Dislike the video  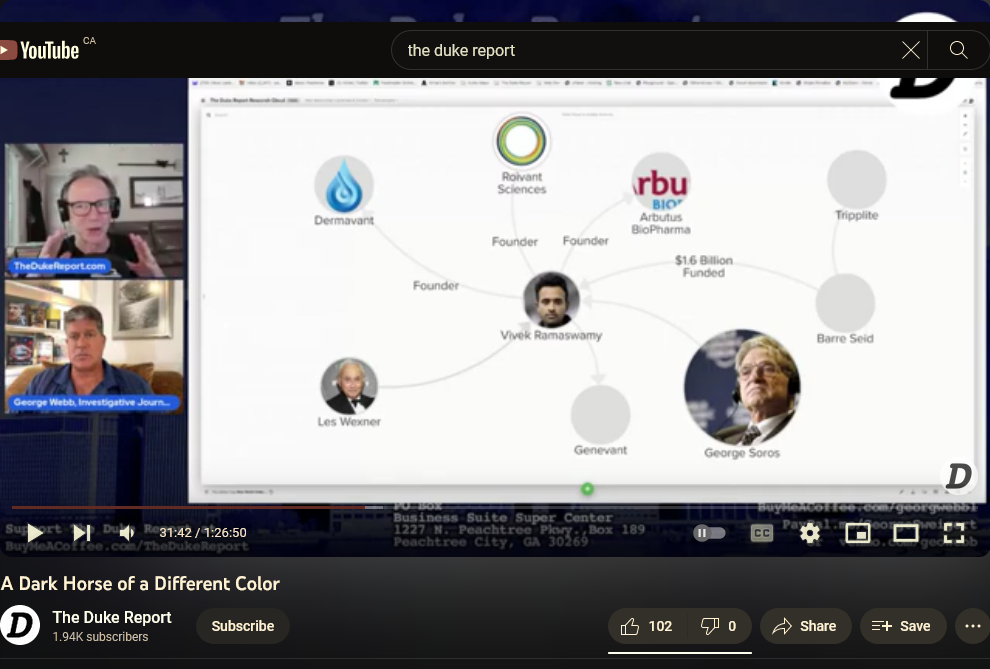pyautogui.click(x=719, y=626)
